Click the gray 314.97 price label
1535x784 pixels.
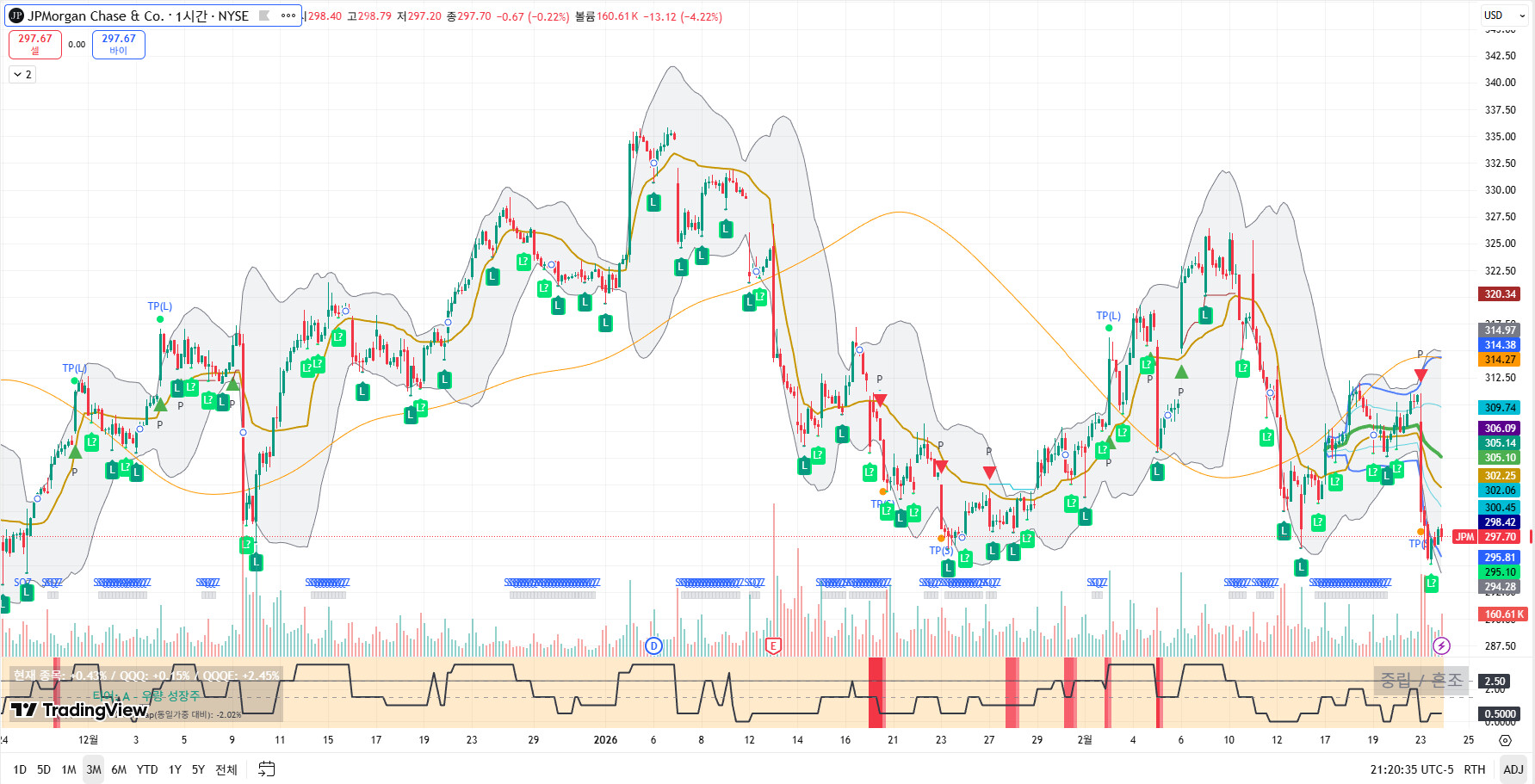[x=1500, y=330]
